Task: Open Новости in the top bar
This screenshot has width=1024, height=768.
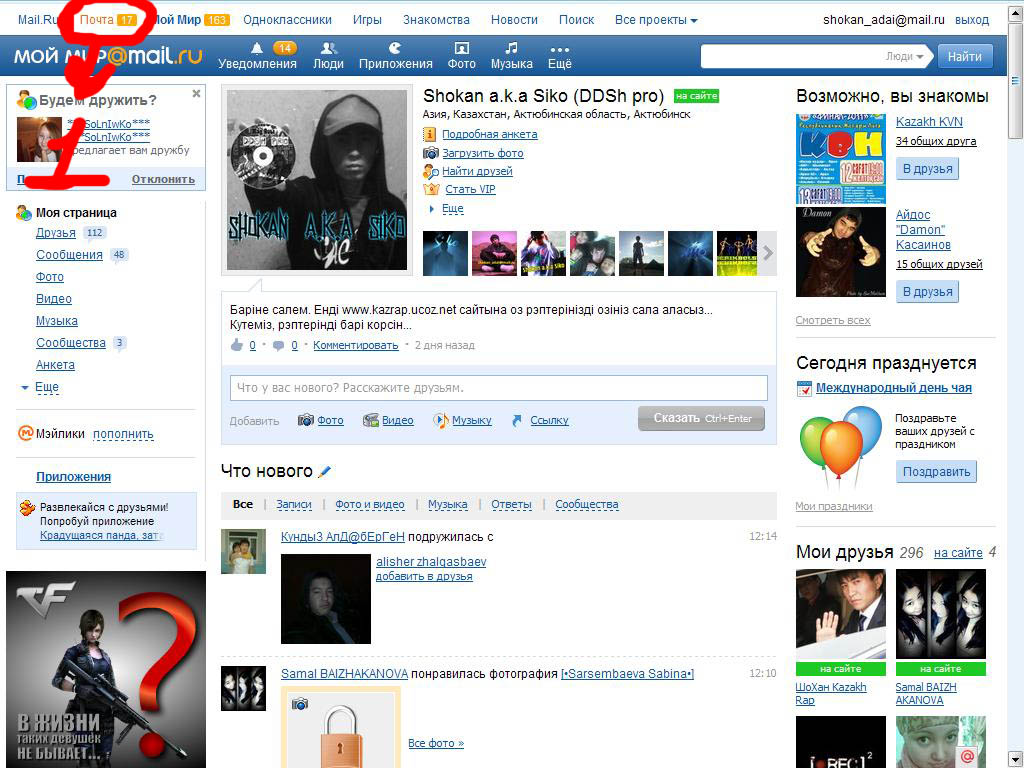Action: pyautogui.click(x=515, y=20)
